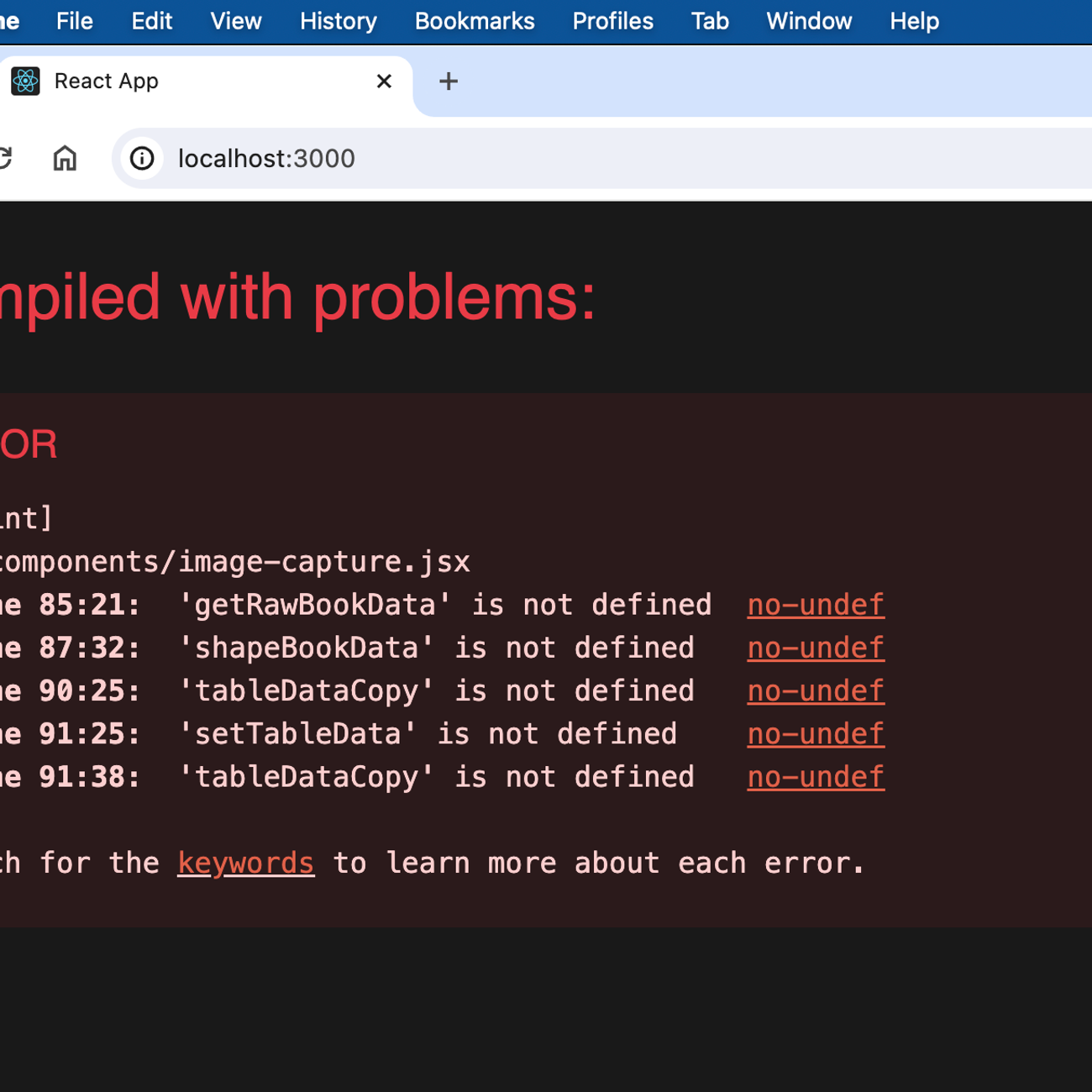Go to the home page
1092x1092 pixels.
(x=65, y=158)
